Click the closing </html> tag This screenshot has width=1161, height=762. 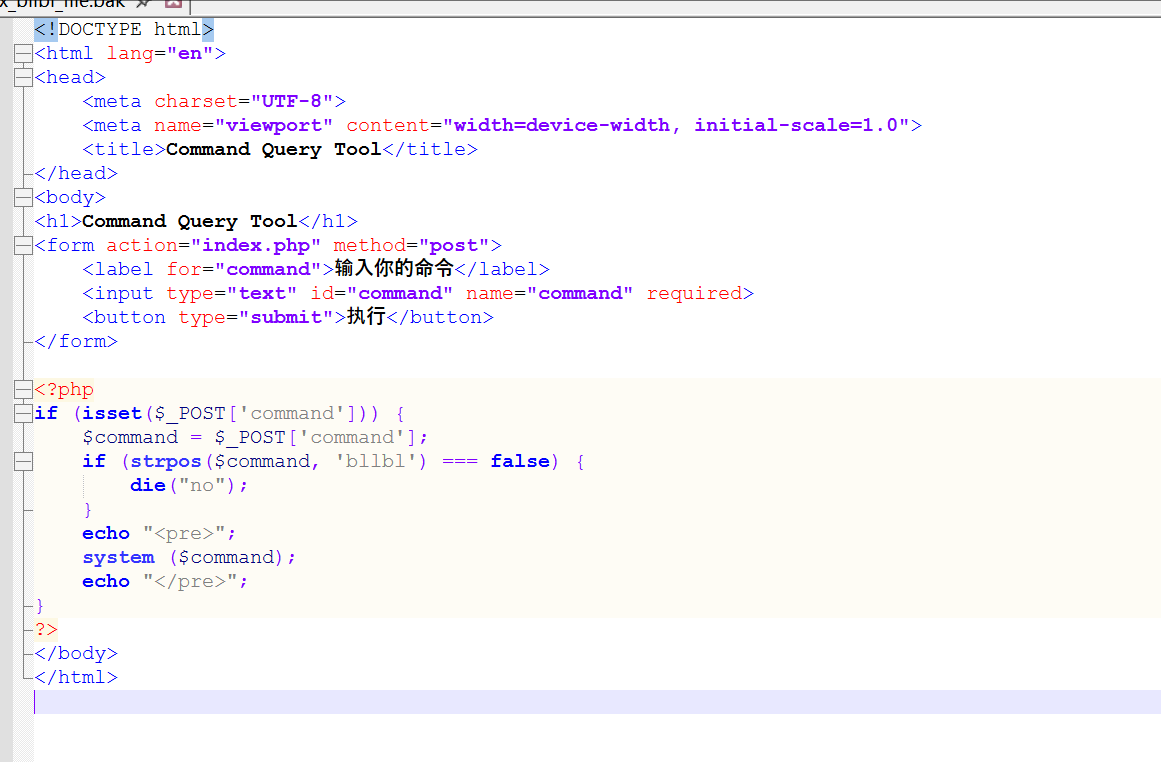[x=76, y=678]
